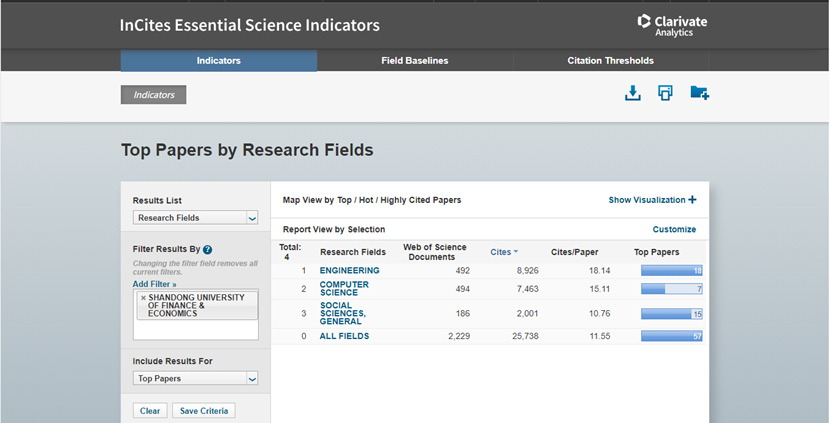Click the print icon
Viewport: 830px width, 423px height.
(665, 93)
